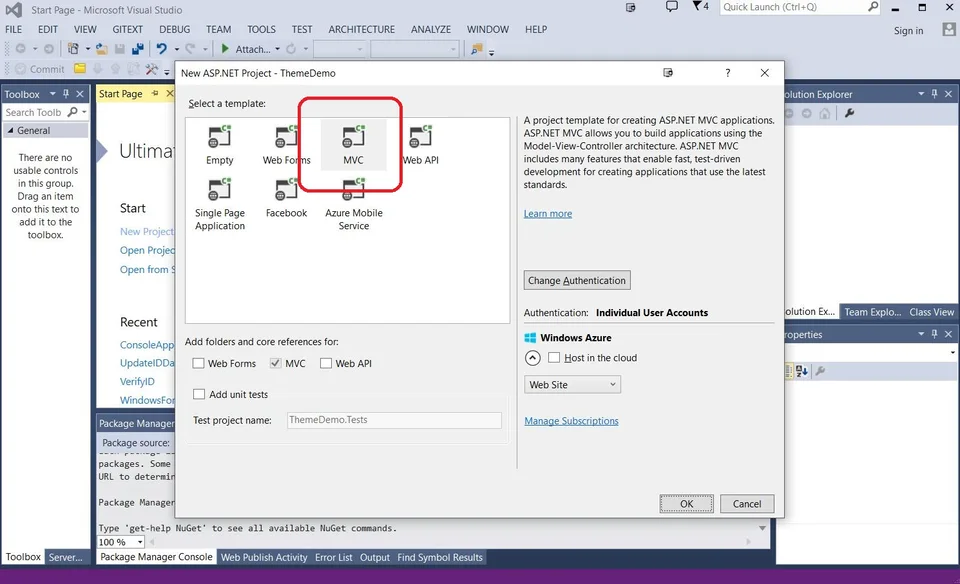
Task: Click the alphabetical sort icon in Properties
Action: (x=801, y=371)
